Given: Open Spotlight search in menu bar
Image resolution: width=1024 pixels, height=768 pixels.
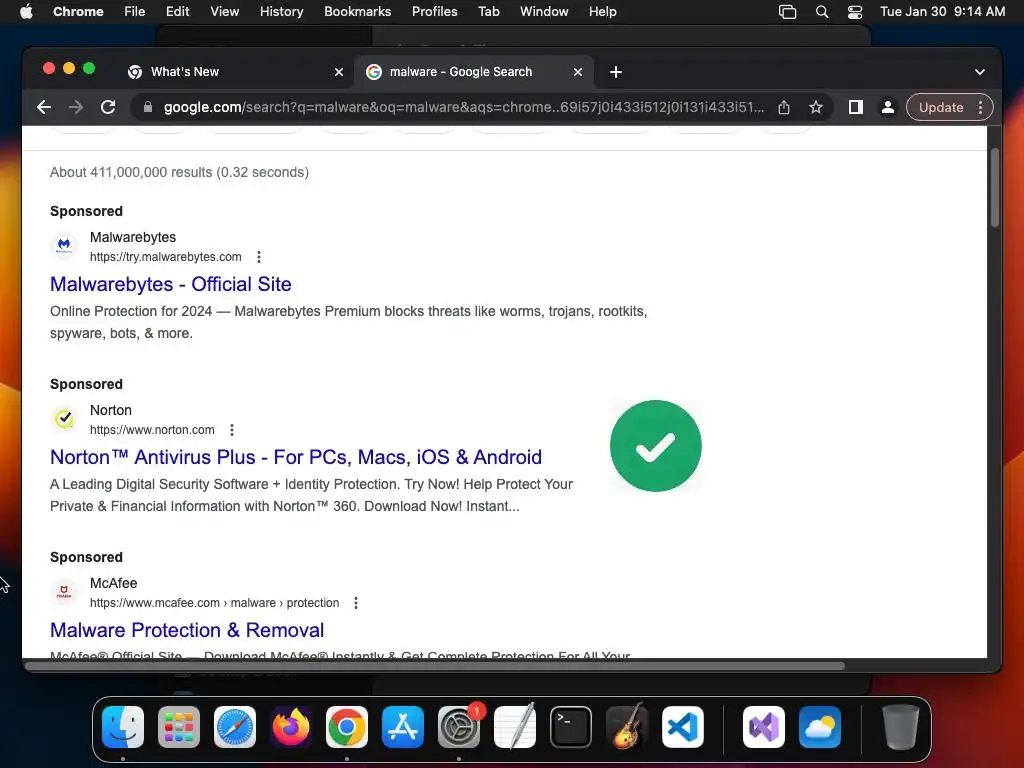Looking at the screenshot, I should tap(822, 12).
